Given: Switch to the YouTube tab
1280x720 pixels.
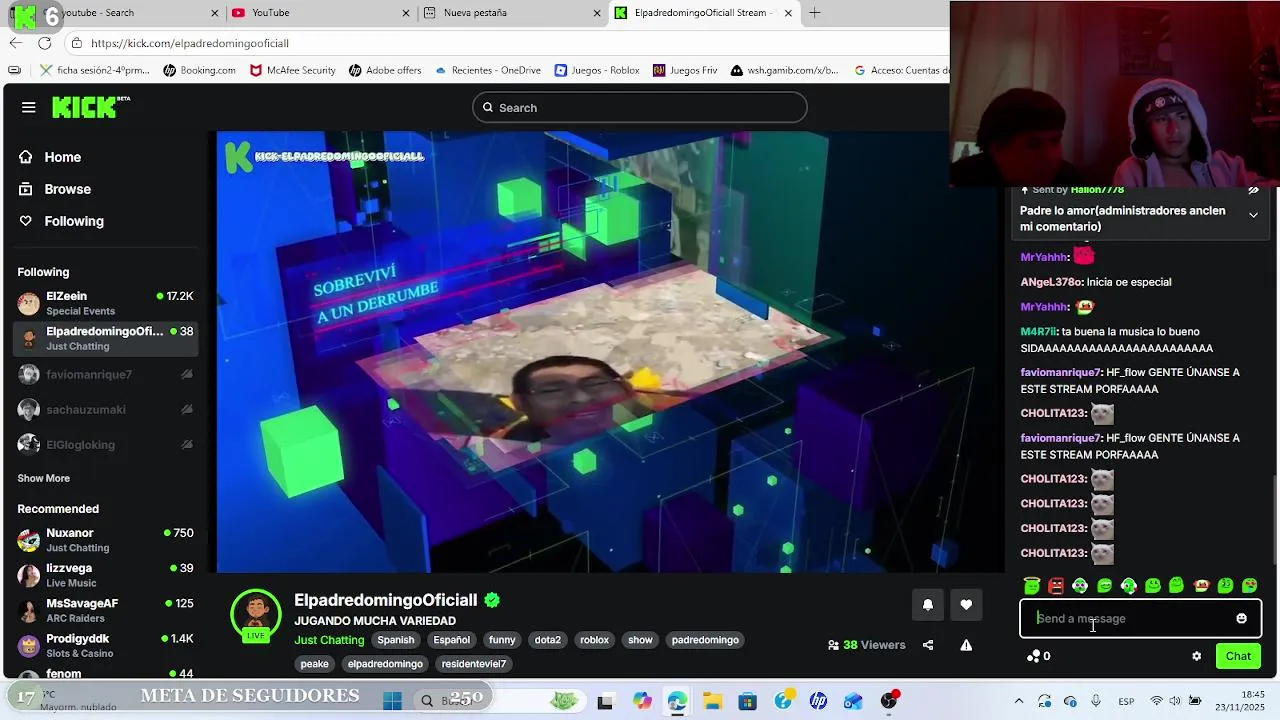Looking at the screenshot, I should (x=318, y=13).
